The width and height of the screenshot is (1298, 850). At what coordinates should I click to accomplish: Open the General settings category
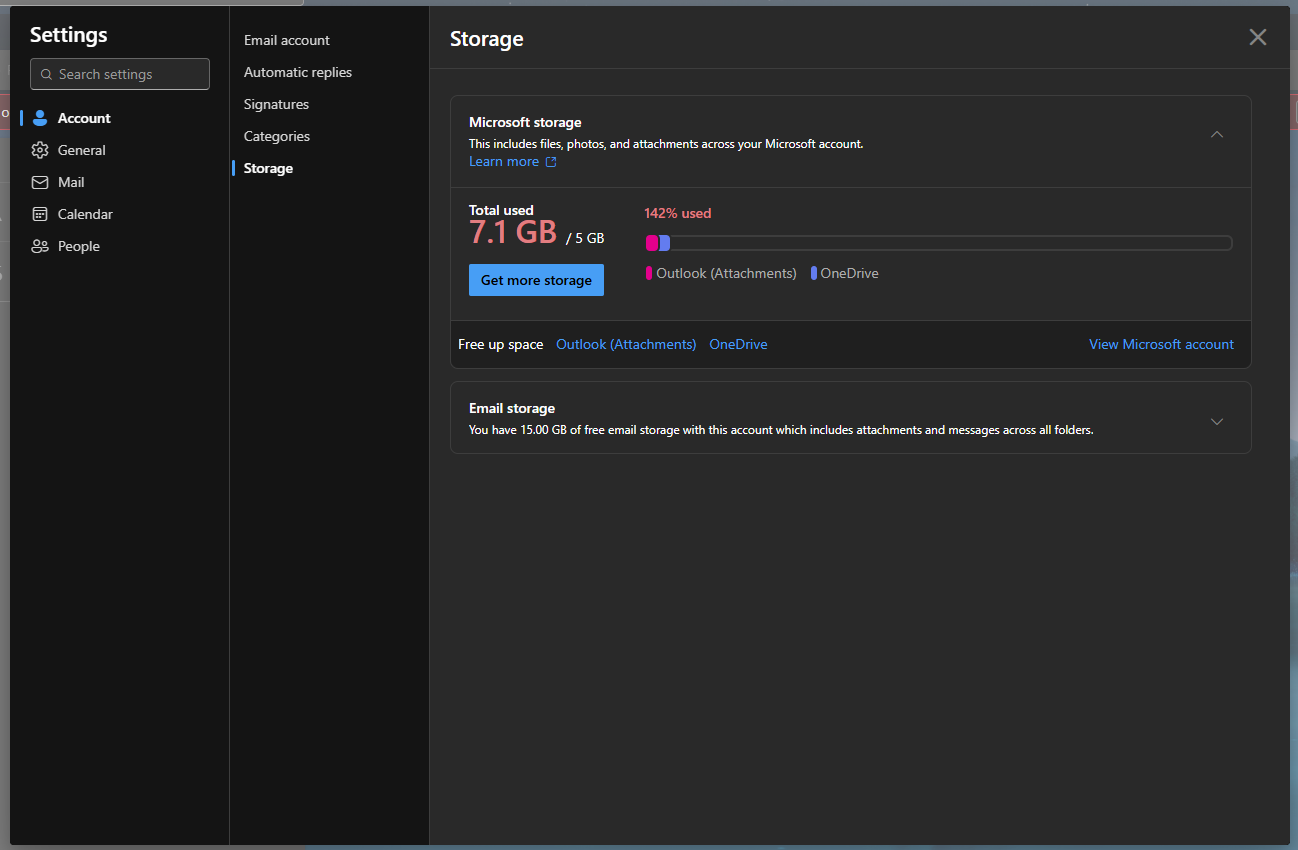click(120, 150)
